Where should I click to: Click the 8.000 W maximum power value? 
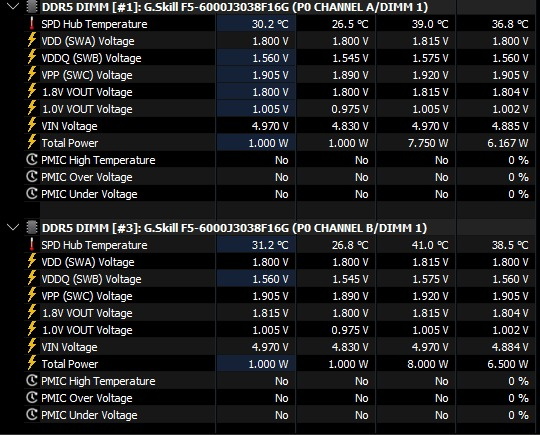click(428, 364)
